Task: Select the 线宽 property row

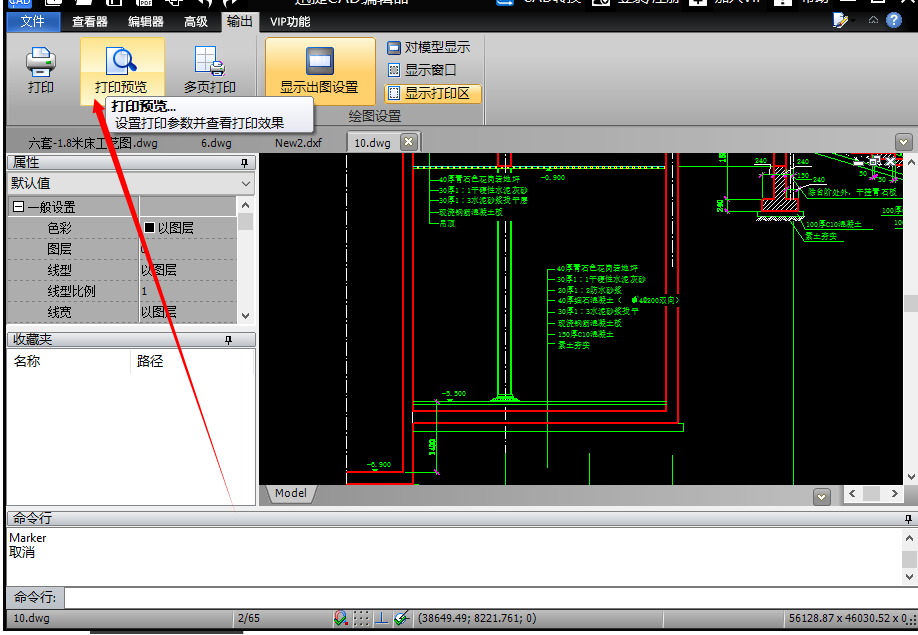Action: coord(122,313)
